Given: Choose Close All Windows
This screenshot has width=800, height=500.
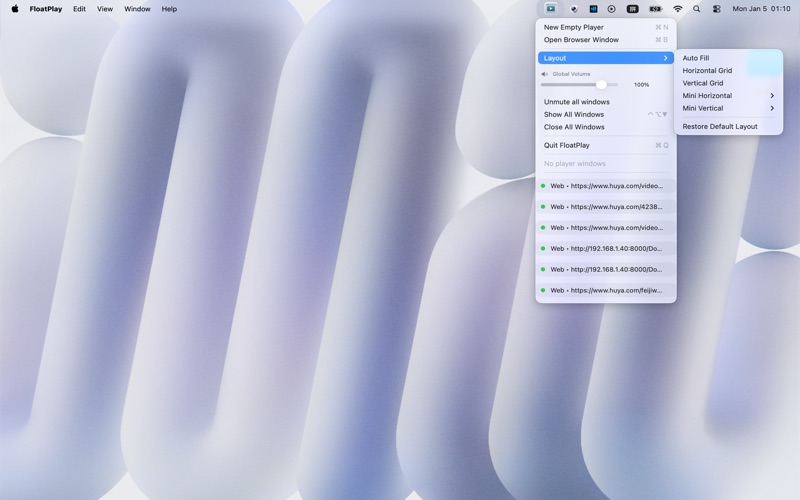Looking at the screenshot, I should coord(606,127).
